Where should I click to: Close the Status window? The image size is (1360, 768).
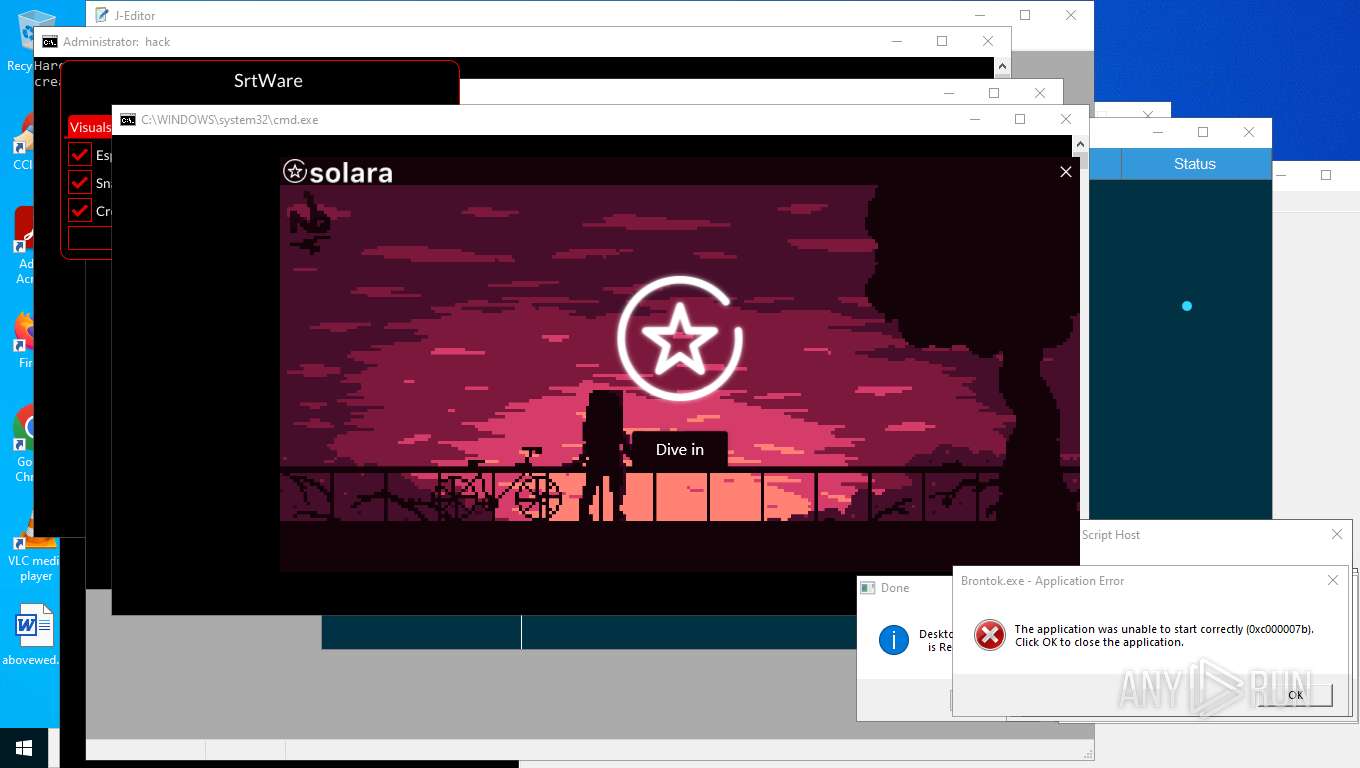(x=1249, y=132)
